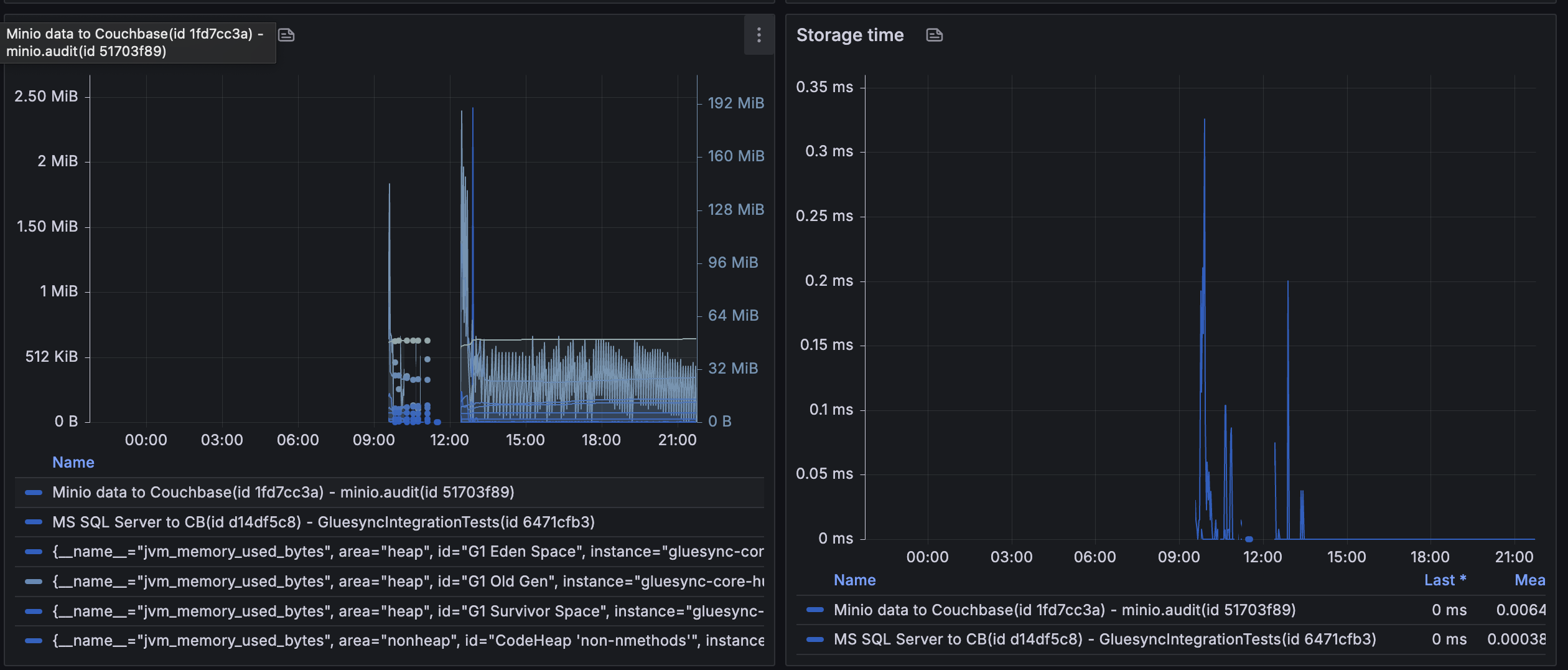Click the Name header in Storage time legend
The image size is (1568, 670).
854,580
